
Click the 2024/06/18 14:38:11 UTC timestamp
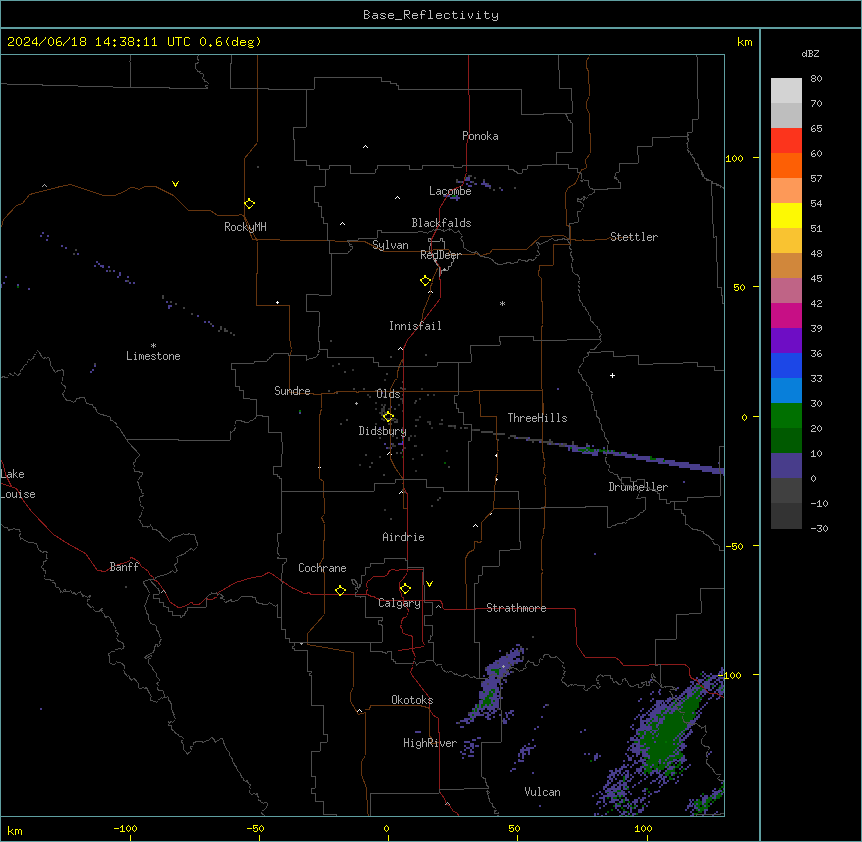pyautogui.click(x=98, y=42)
